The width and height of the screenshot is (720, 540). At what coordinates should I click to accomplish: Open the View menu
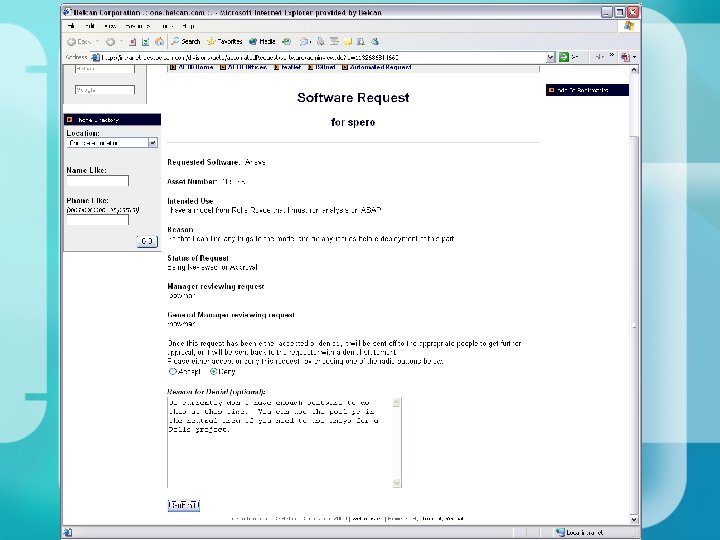tap(110, 26)
